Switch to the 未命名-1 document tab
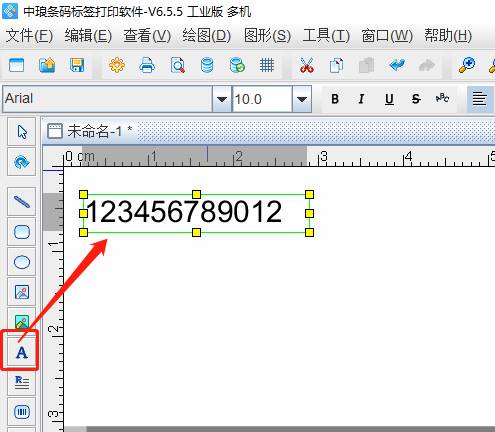The height and width of the screenshot is (432, 495). tap(90, 131)
